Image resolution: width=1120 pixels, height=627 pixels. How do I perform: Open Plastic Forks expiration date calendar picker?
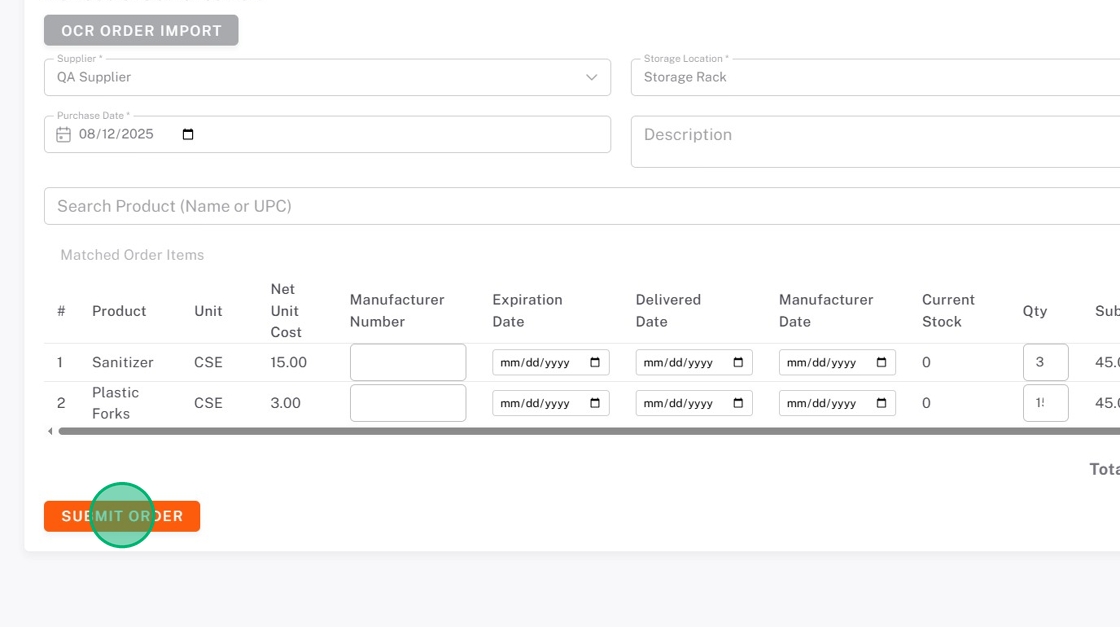point(595,403)
